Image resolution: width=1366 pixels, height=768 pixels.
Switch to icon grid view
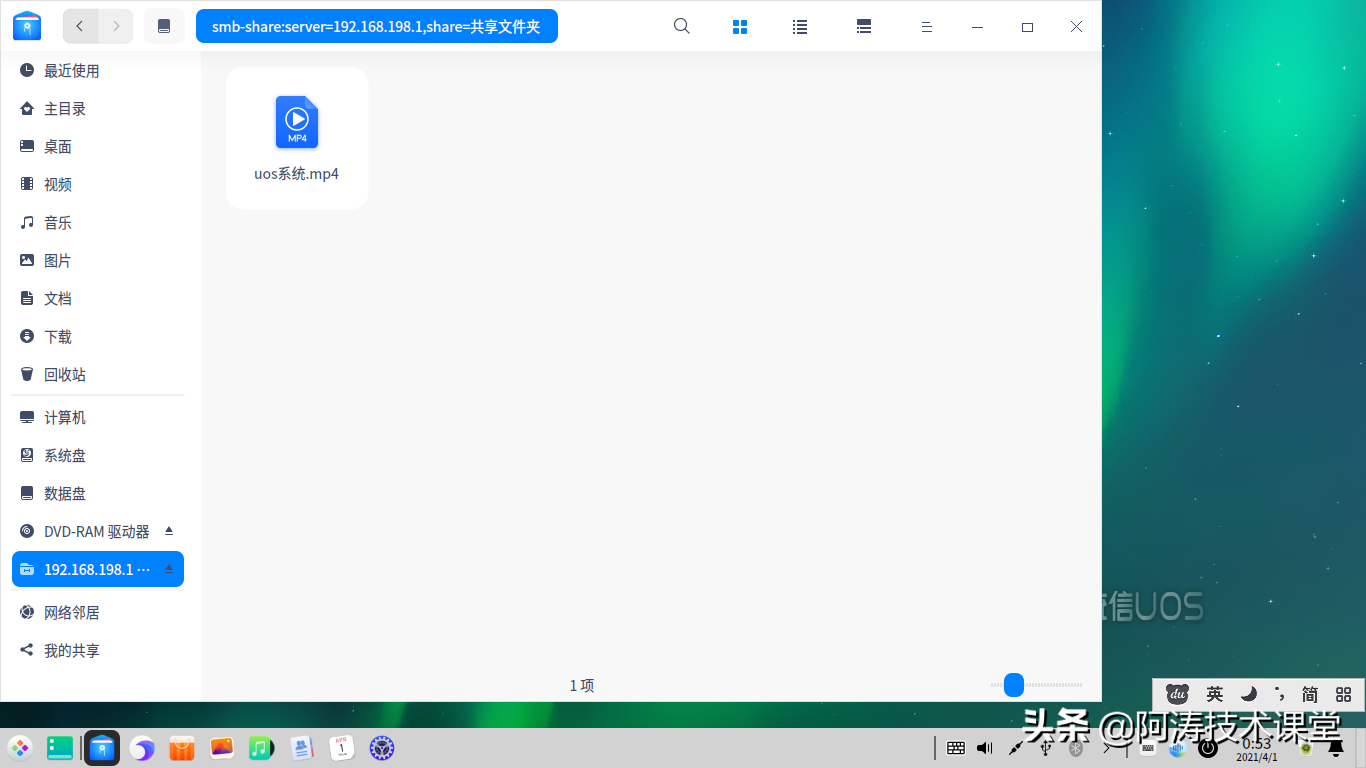[x=740, y=27]
